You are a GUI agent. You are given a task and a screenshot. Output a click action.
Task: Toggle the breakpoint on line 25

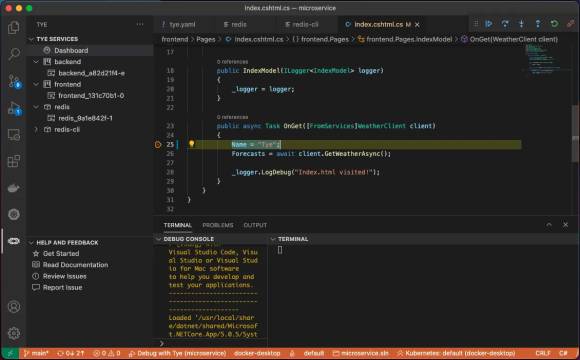coord(158,145)
